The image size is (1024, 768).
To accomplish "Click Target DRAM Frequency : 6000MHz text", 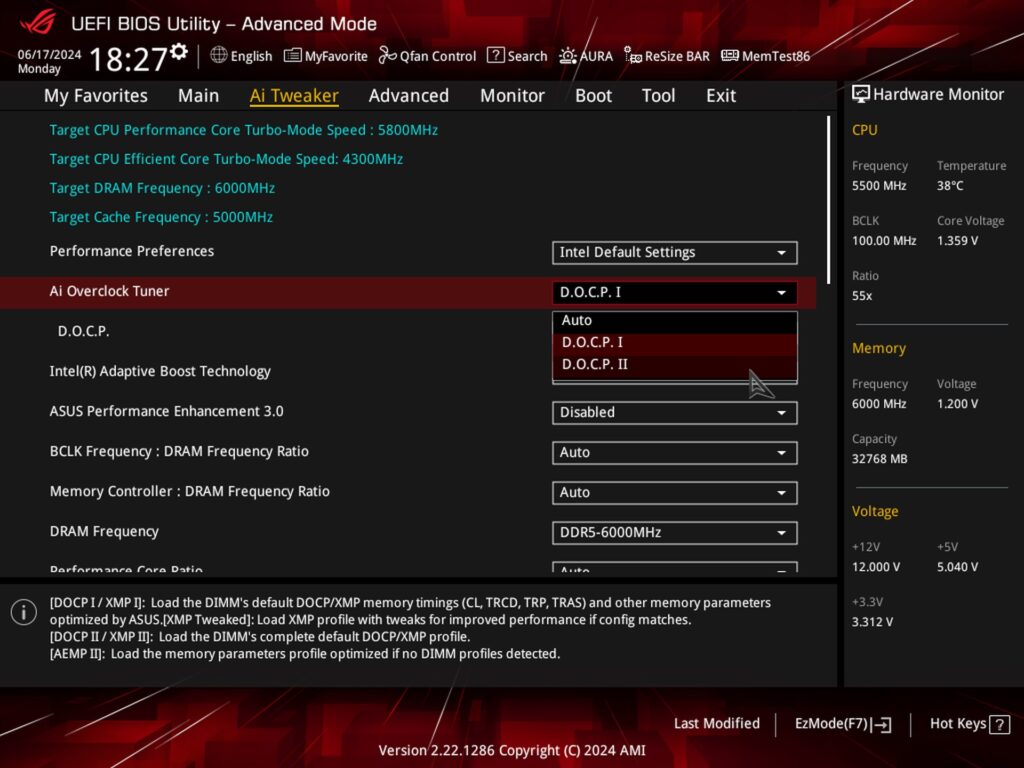I will click(162, 188).
